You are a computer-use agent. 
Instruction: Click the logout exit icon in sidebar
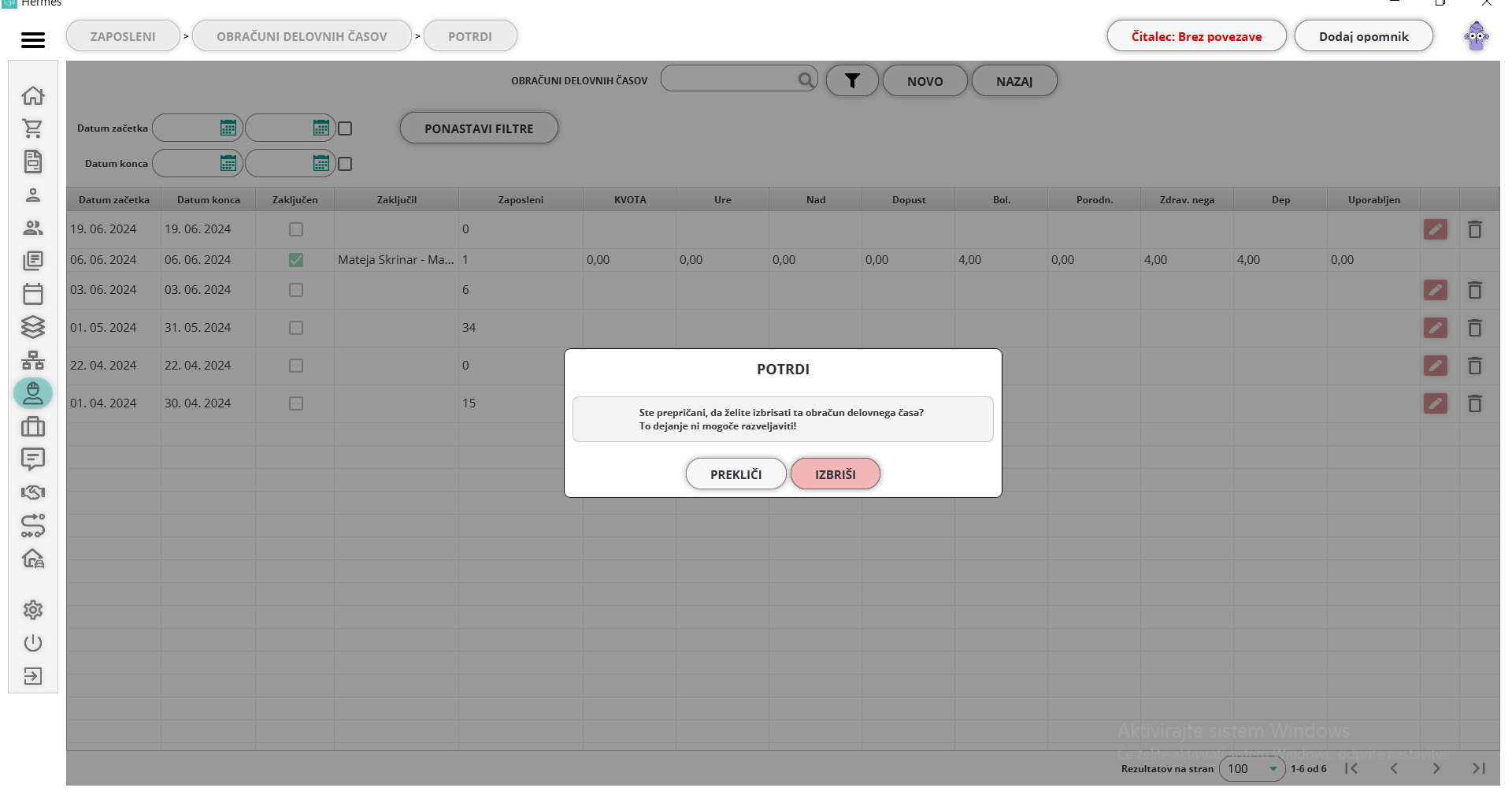pyautogui.click(x=33, y=676)
